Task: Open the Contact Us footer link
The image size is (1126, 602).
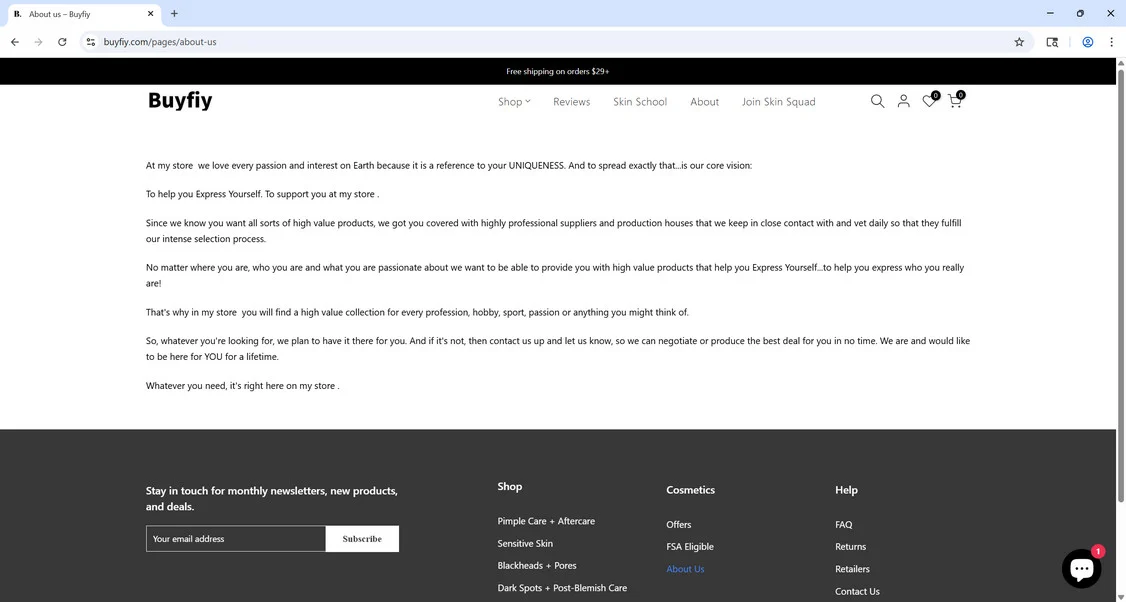Action: [x=857, y=591]
